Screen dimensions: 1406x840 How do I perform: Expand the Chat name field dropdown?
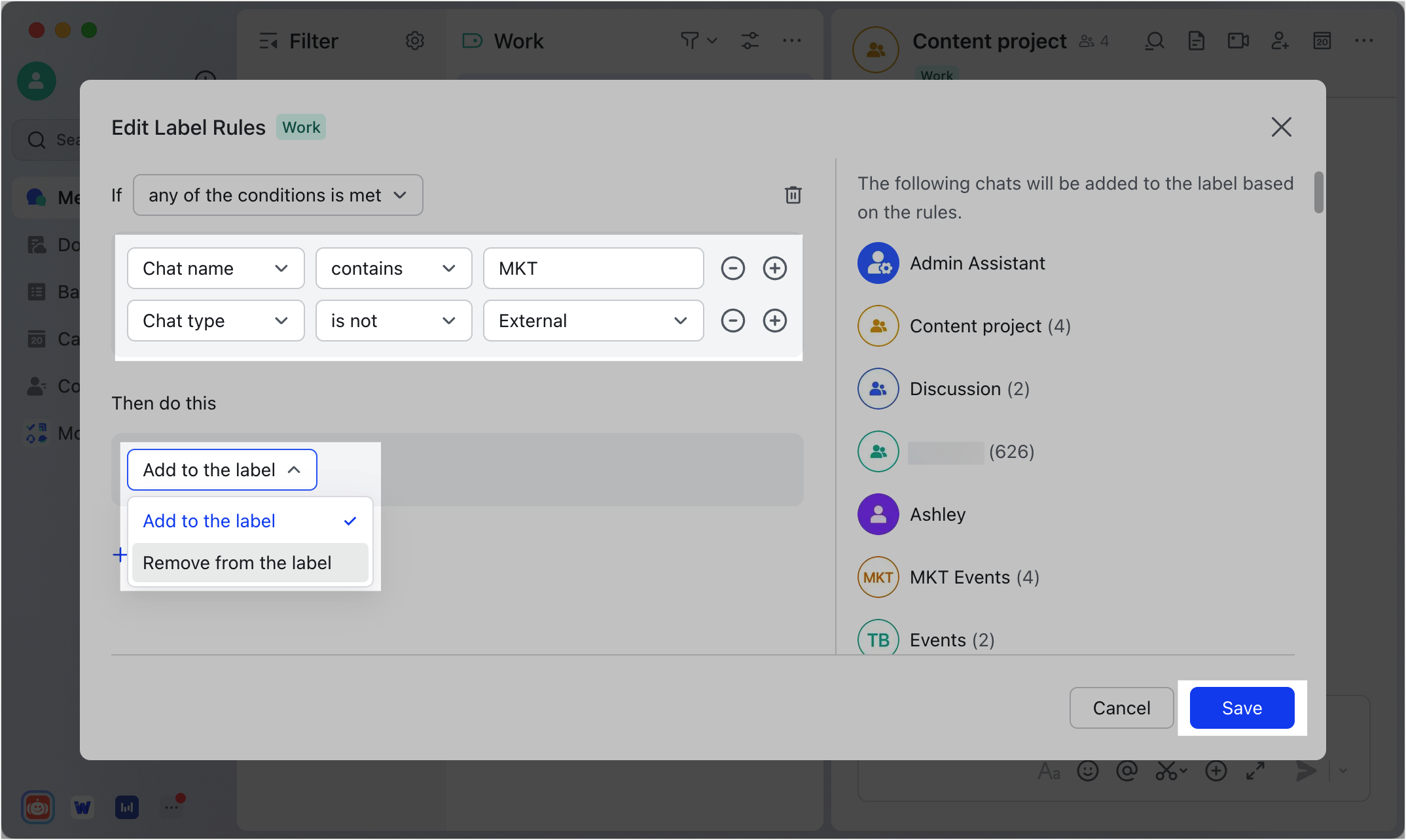215,268
